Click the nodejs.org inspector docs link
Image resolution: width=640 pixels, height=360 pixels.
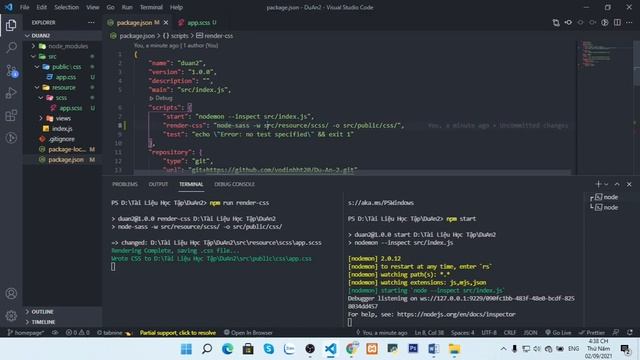coord(456,314)
